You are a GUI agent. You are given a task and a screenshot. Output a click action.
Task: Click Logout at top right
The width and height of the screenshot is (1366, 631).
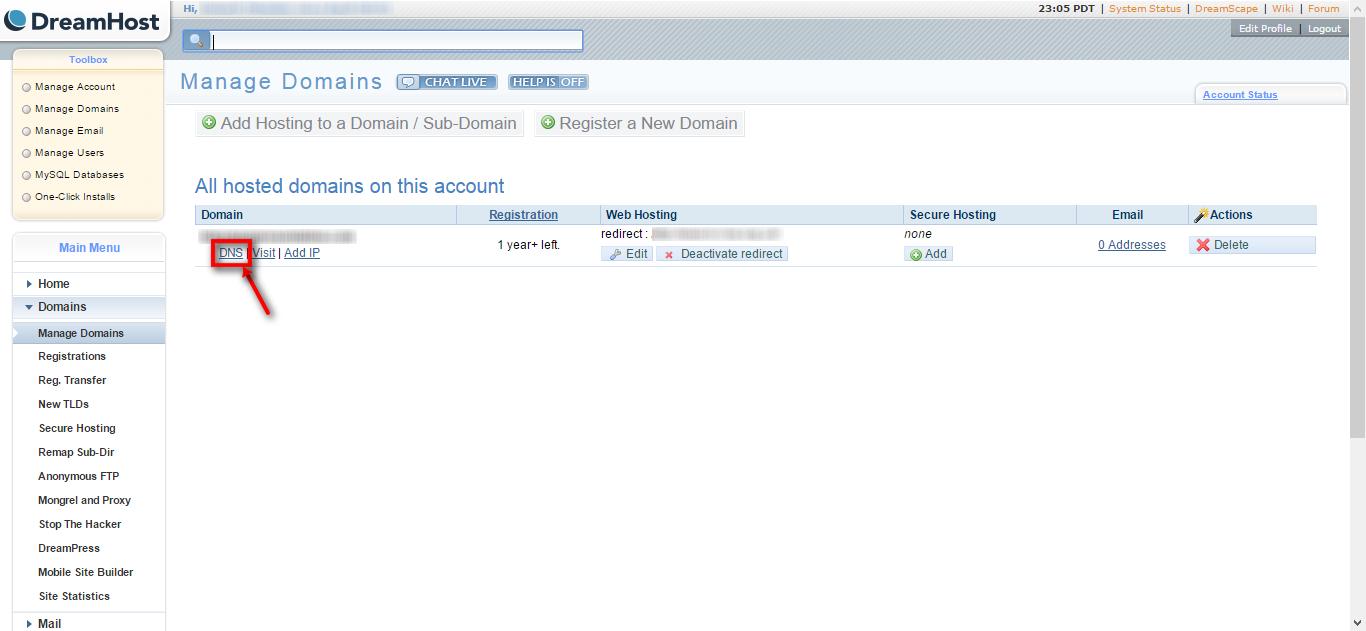[x=1324, y=28]
